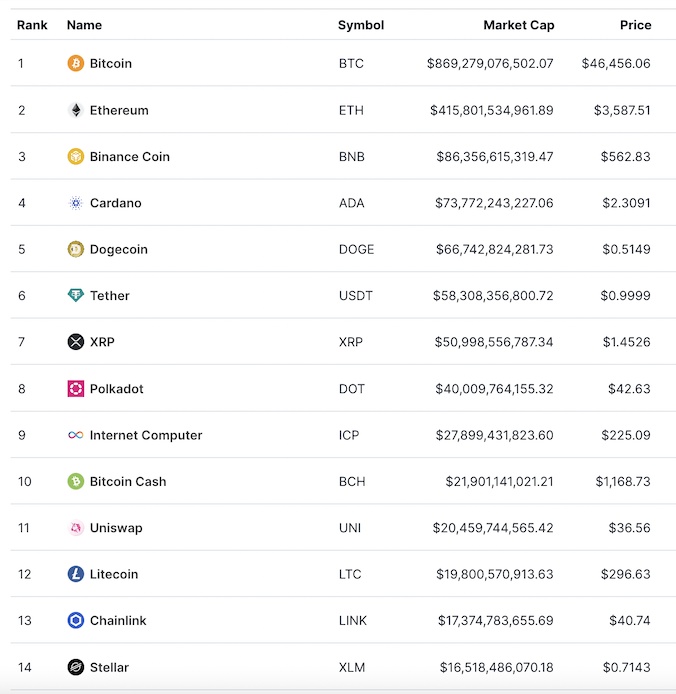This screenshot has height=694, width=676.
Task: Select the green Bitcoin Cash icon
Action: tap(76, 481)
